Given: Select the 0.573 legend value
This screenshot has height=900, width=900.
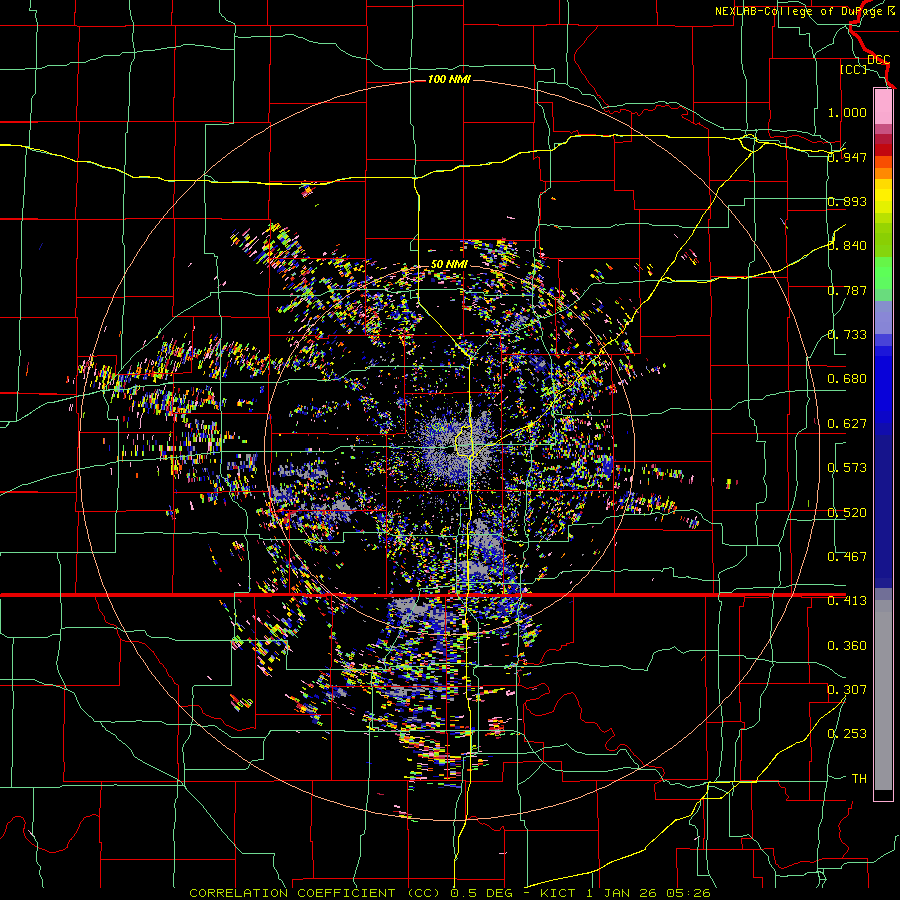Looking at the screenshot, I should 847,468.
